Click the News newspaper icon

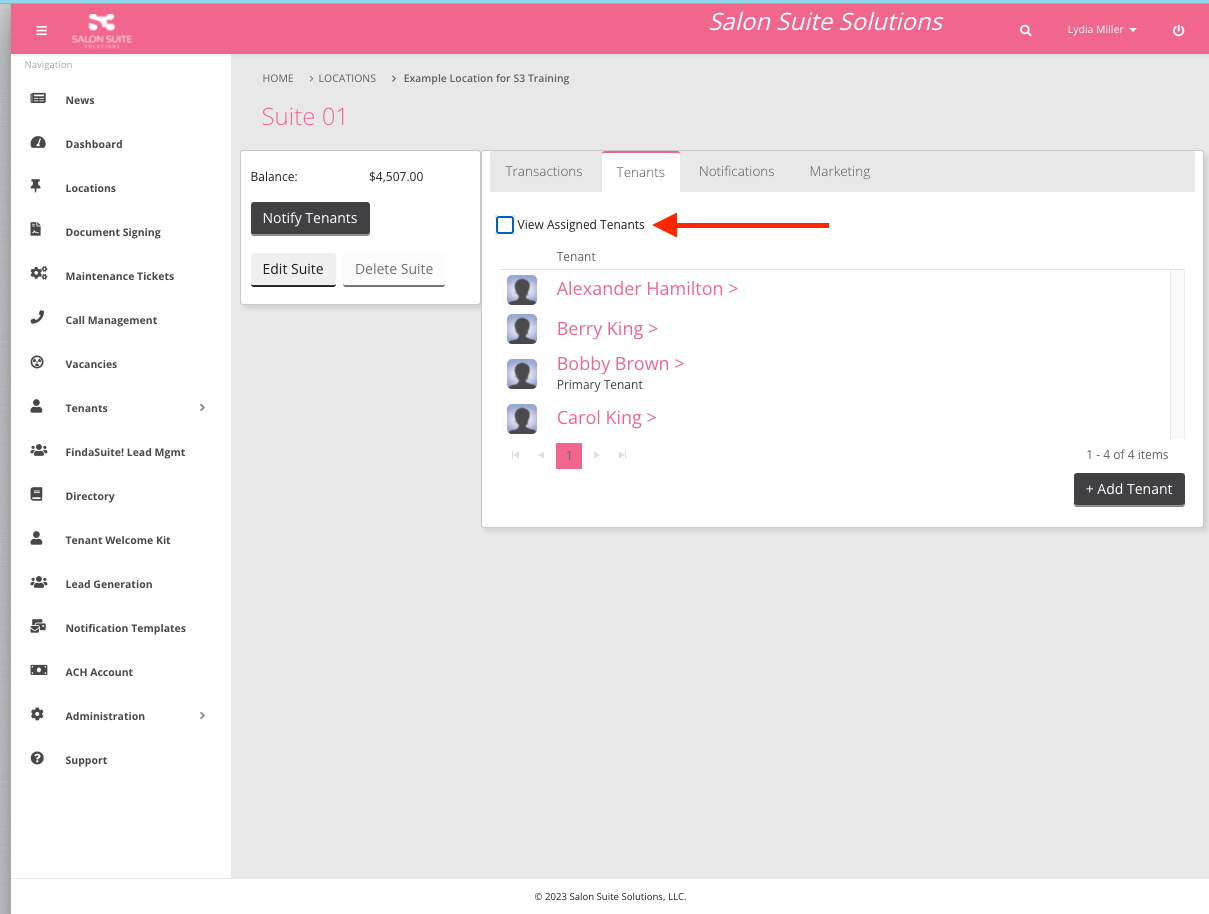tap(38, 99)
